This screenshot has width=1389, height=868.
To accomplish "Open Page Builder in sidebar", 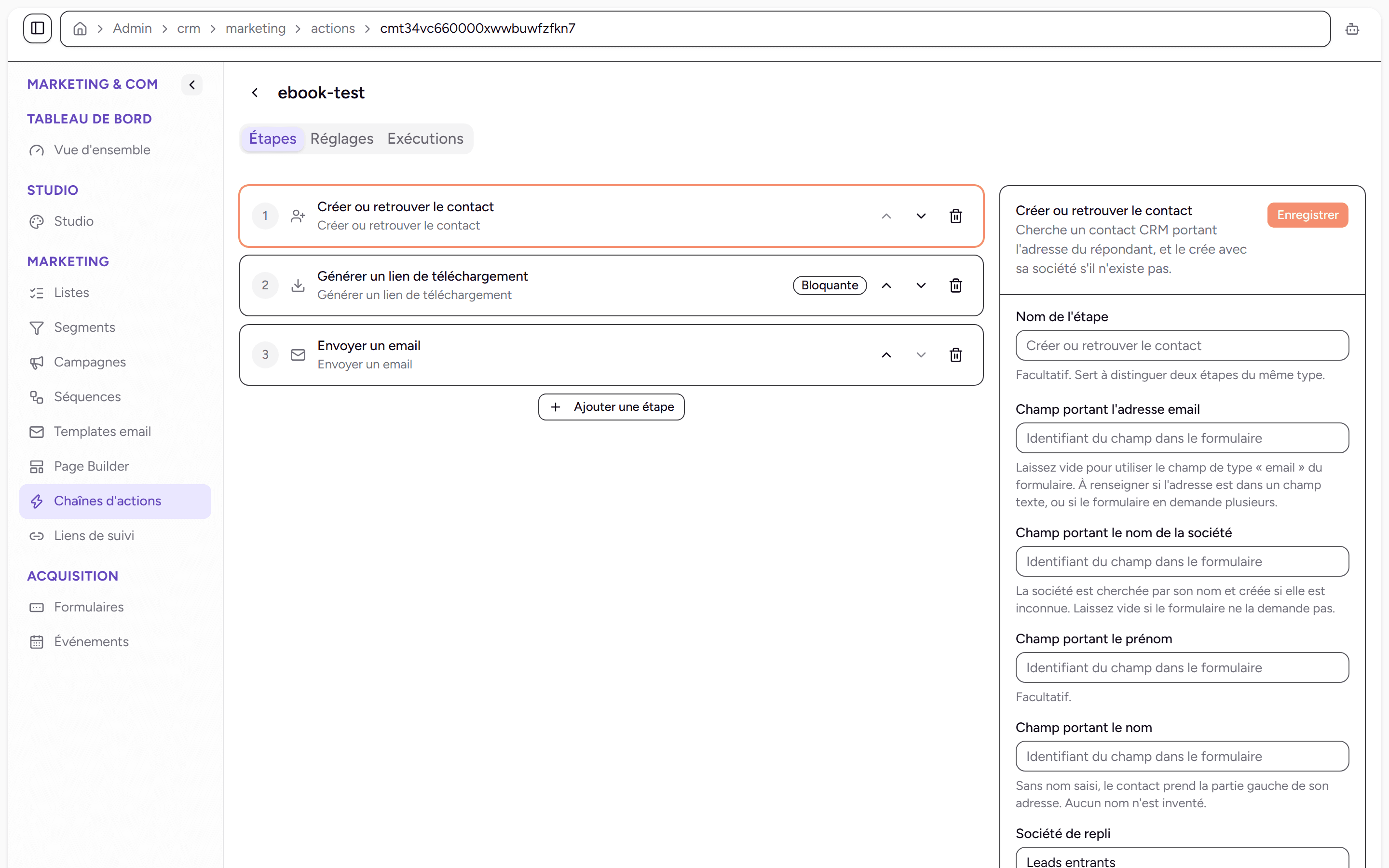I will tap(115, 466).
